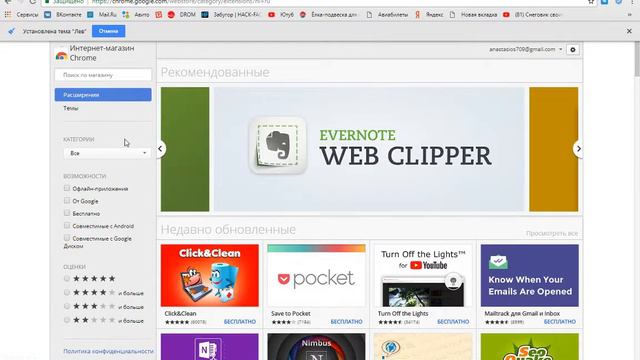Open the Политика конфиденциальности link
The image size is (640, 360).
[x=109, y=351]
